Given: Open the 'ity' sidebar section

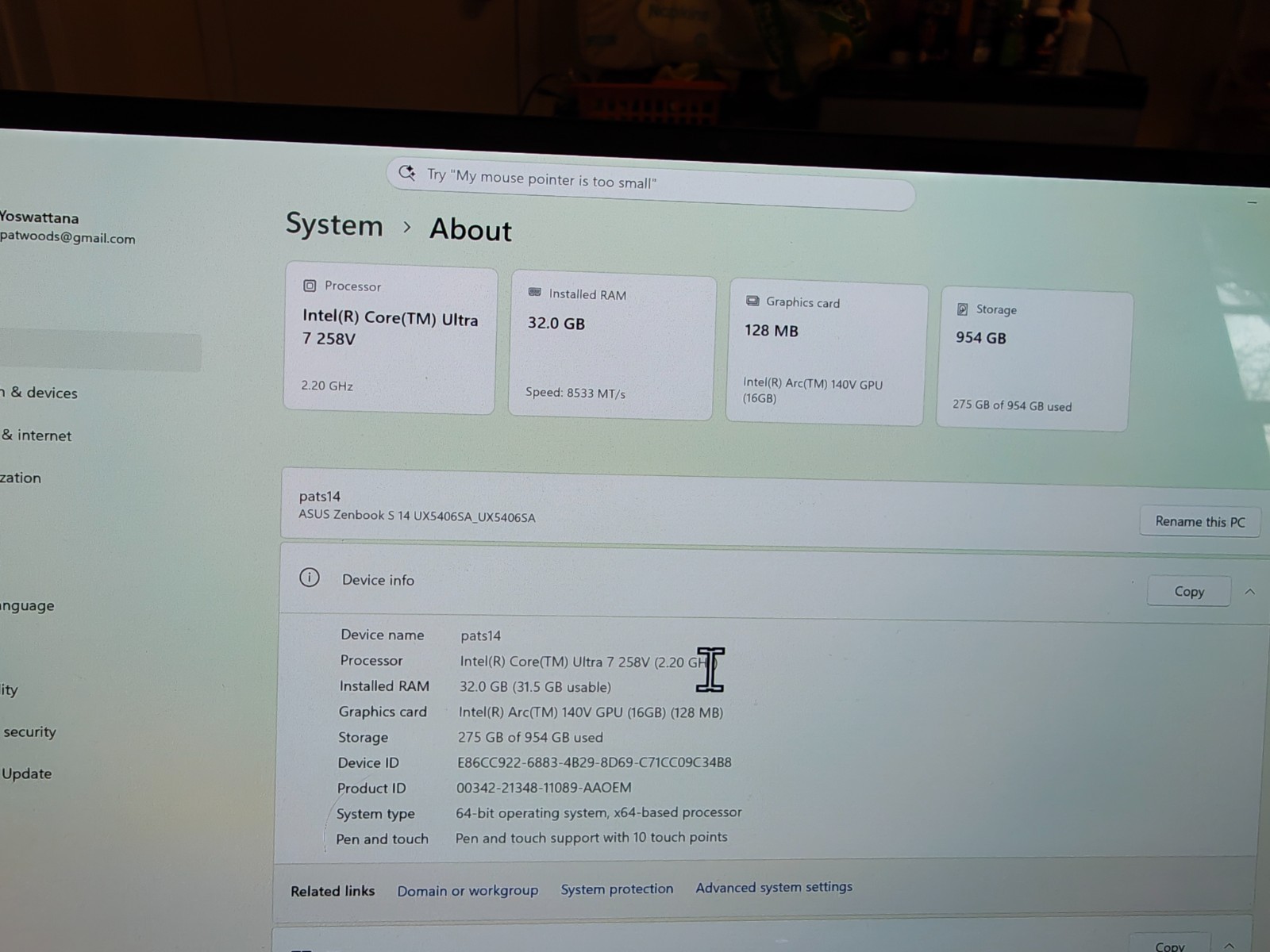Looking at the screenshot, I should point(10,689).
